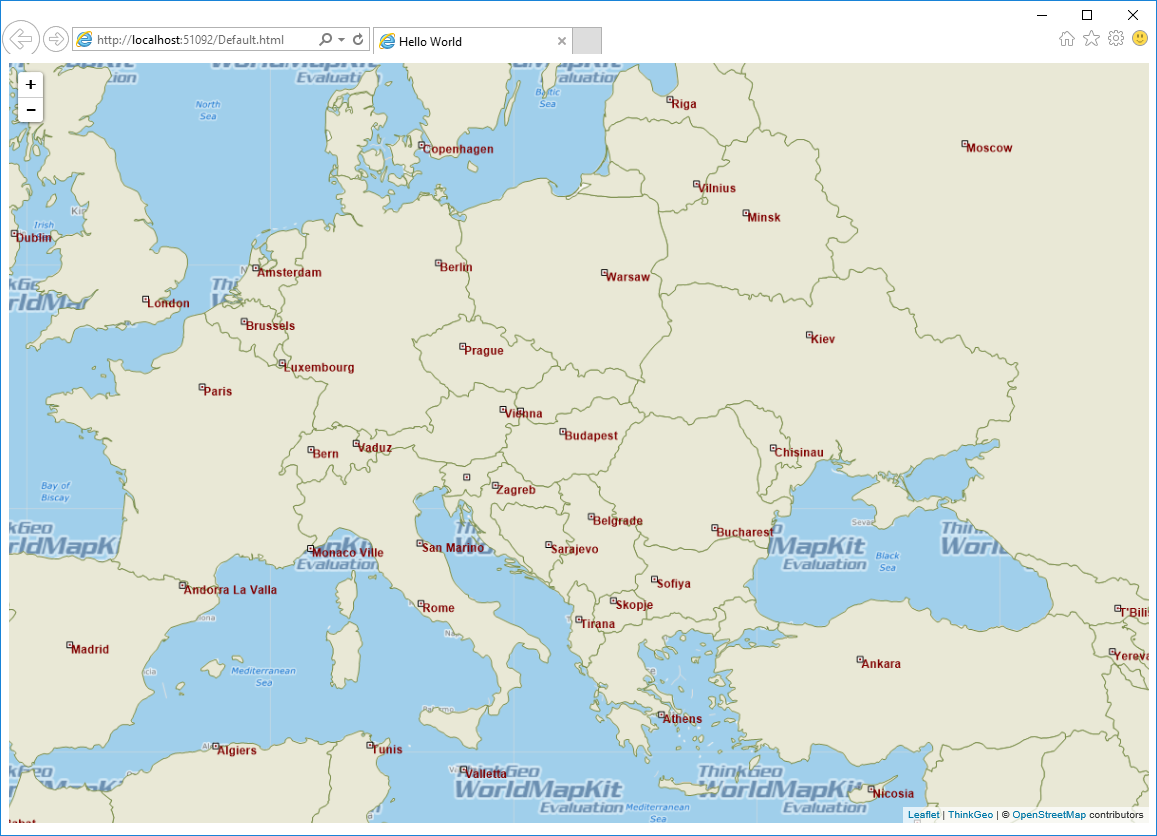Click the Home icon

pyautogui.click(x=1067, y=39)
